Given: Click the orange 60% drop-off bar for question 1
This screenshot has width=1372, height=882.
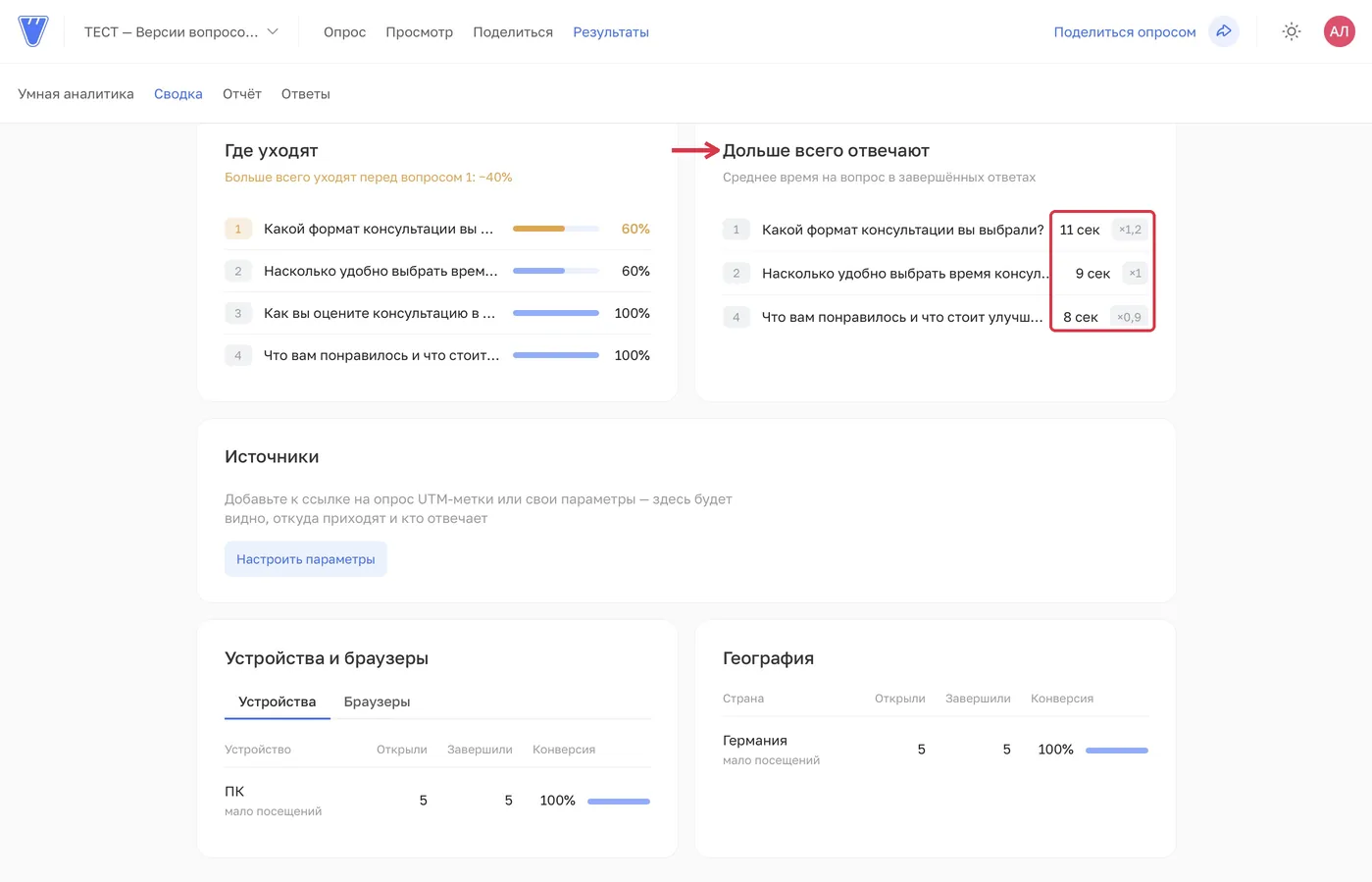Looking at the screenshot, I should point(556,229).
